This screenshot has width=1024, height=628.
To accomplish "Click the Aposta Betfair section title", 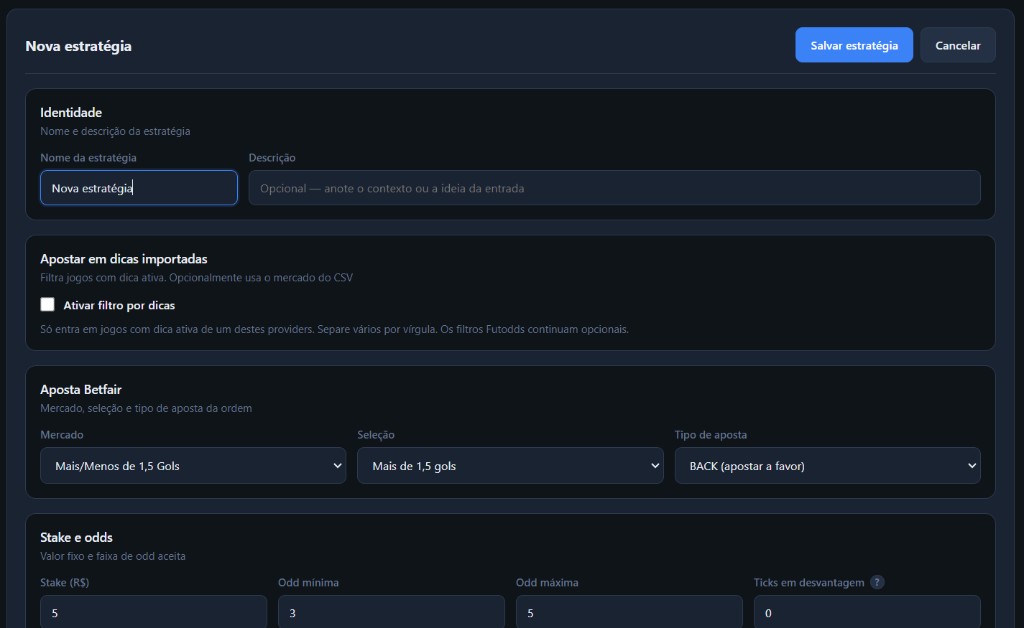I will [x=81, y=389].
